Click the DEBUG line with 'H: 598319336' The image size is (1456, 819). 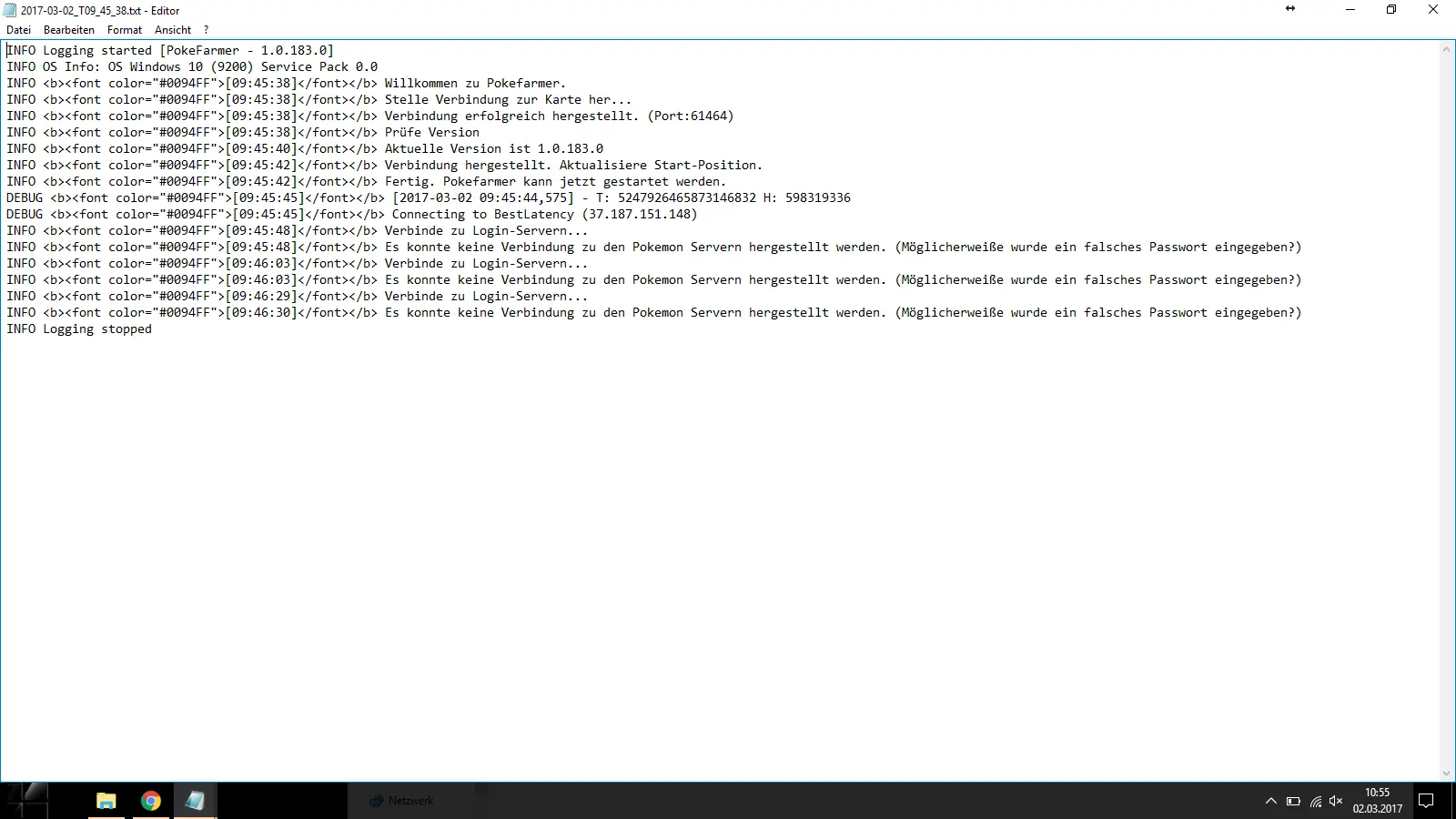coord(429,198)
